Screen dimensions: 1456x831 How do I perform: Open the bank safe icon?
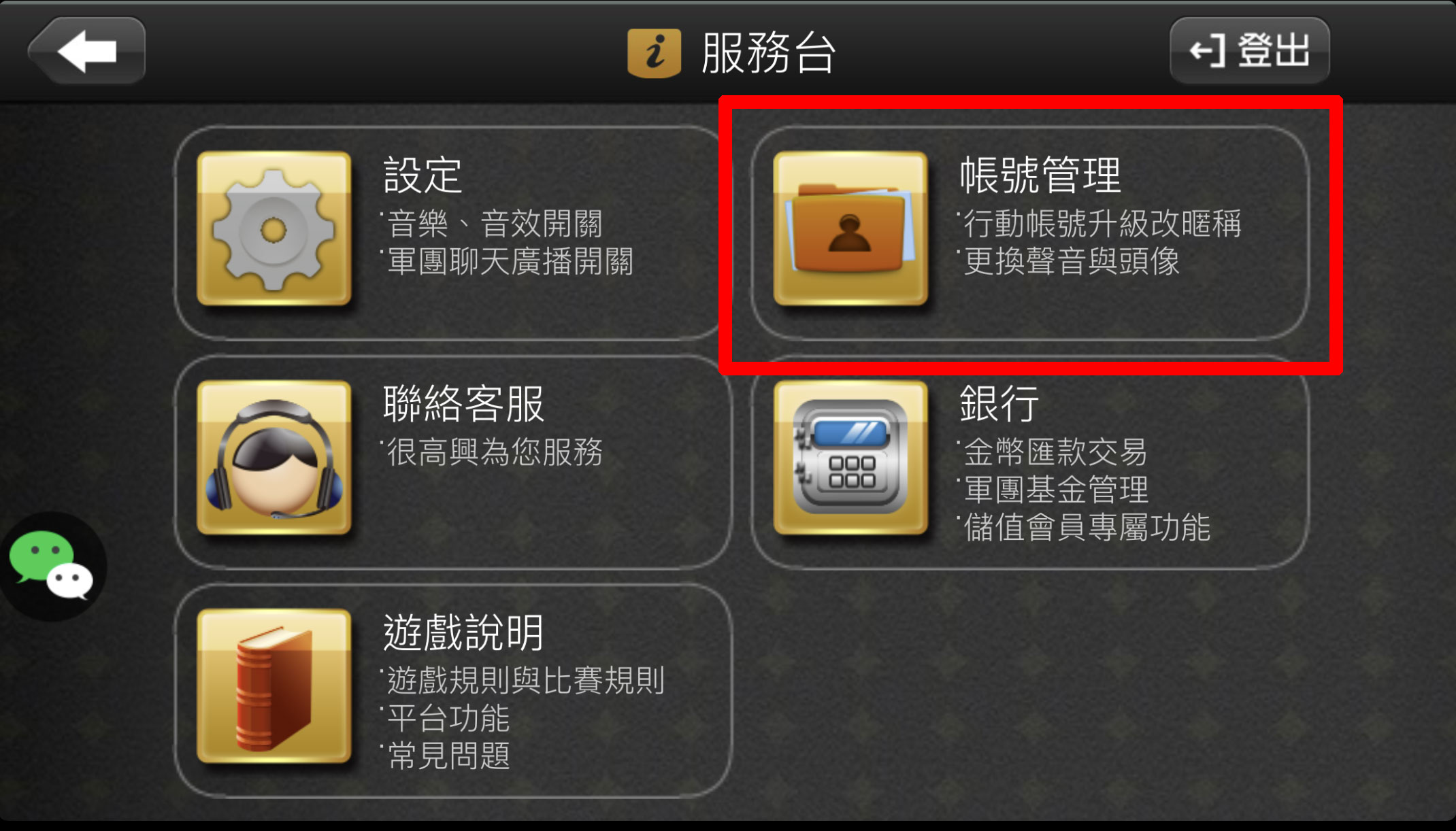tap(850, 458)
